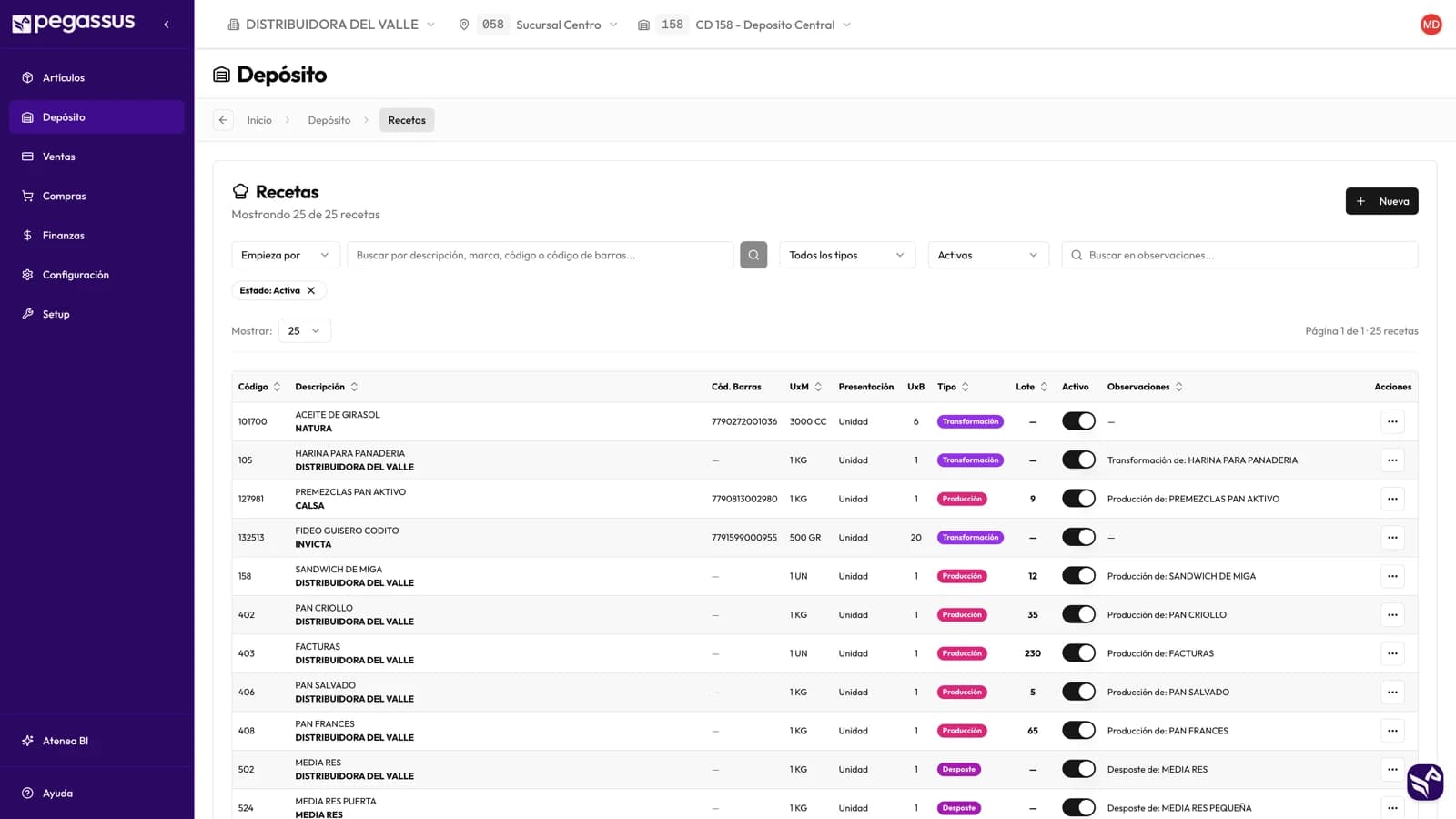Screen dimensions: 1456x819
Task: Open the floating assistant chat icon
Action: (1425, 783)
